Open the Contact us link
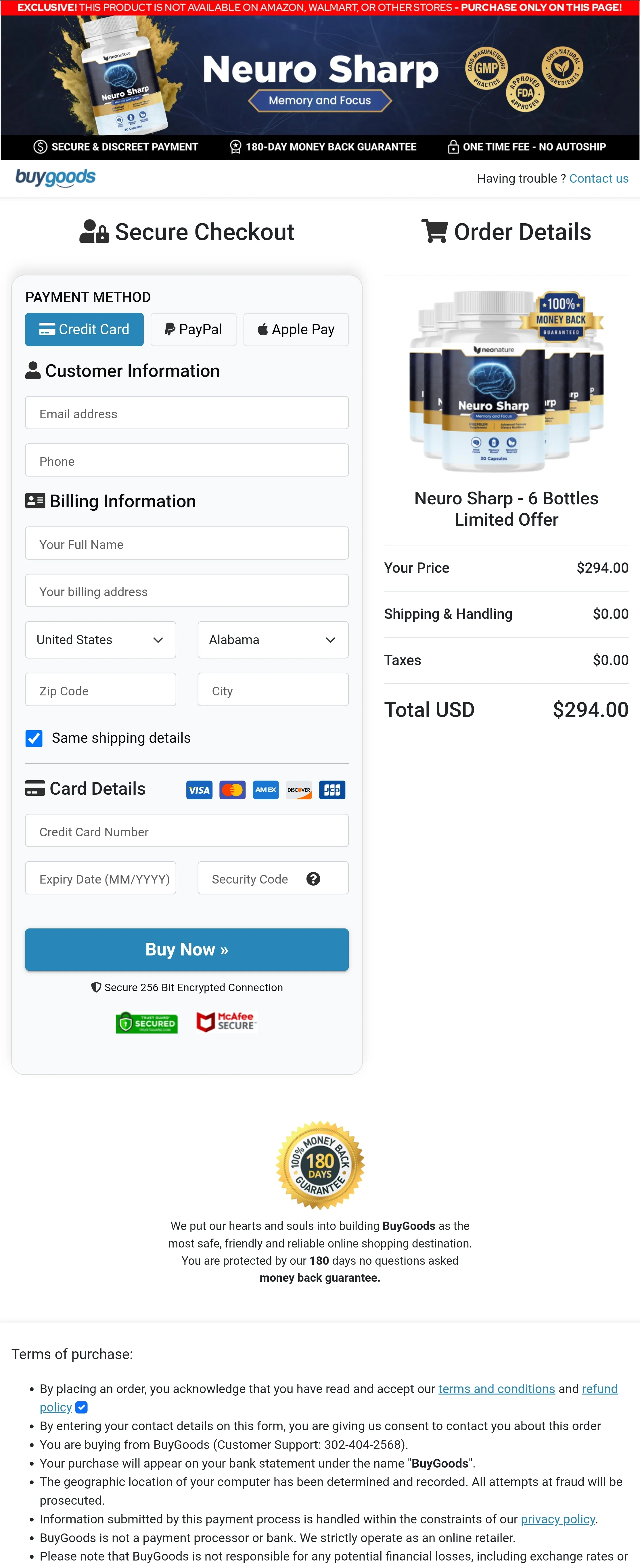The height and width of the screenshot is (1568, 640). (x=599, y=178)
